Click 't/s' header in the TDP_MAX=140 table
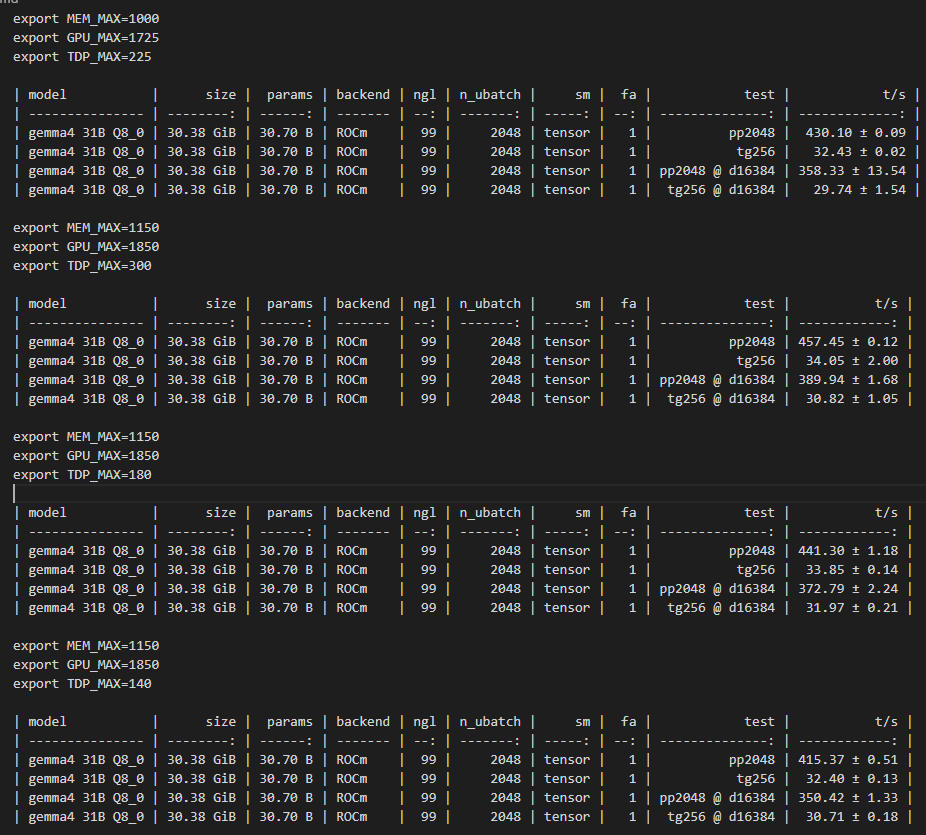Viewport: 926px width, 835px height. click(886, 722)
